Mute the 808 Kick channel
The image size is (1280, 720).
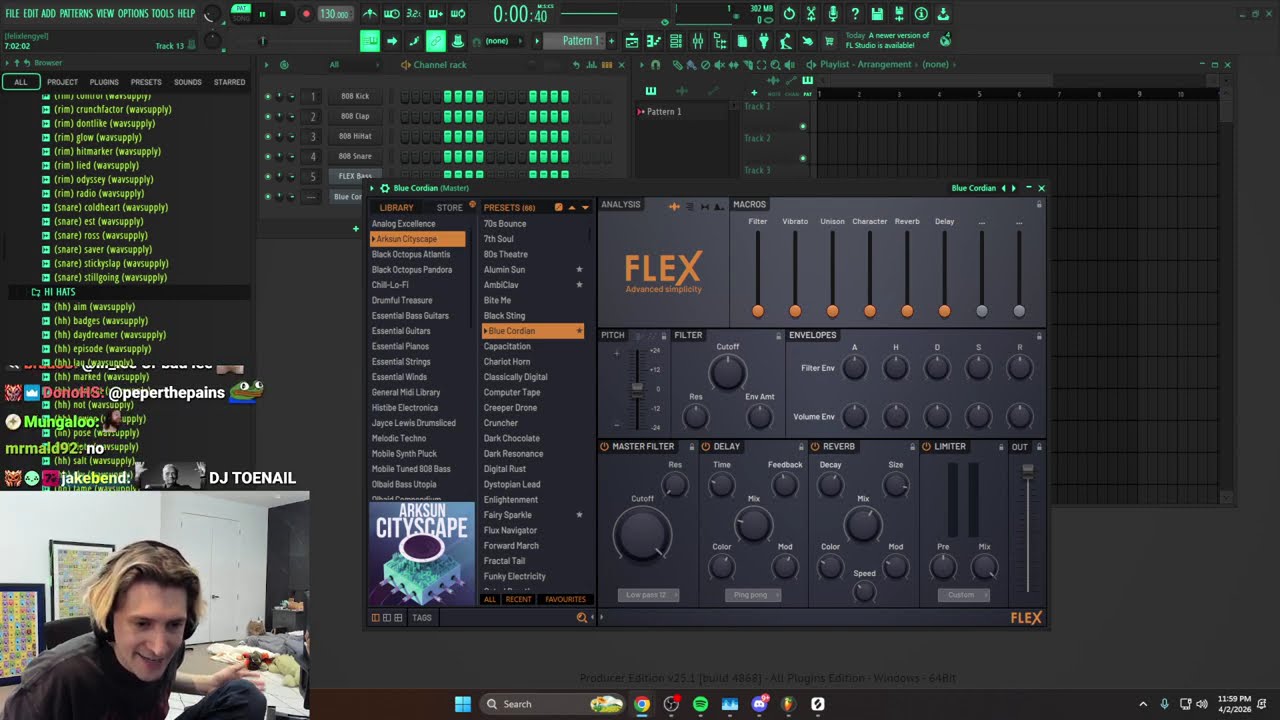(x=267, y=96)
